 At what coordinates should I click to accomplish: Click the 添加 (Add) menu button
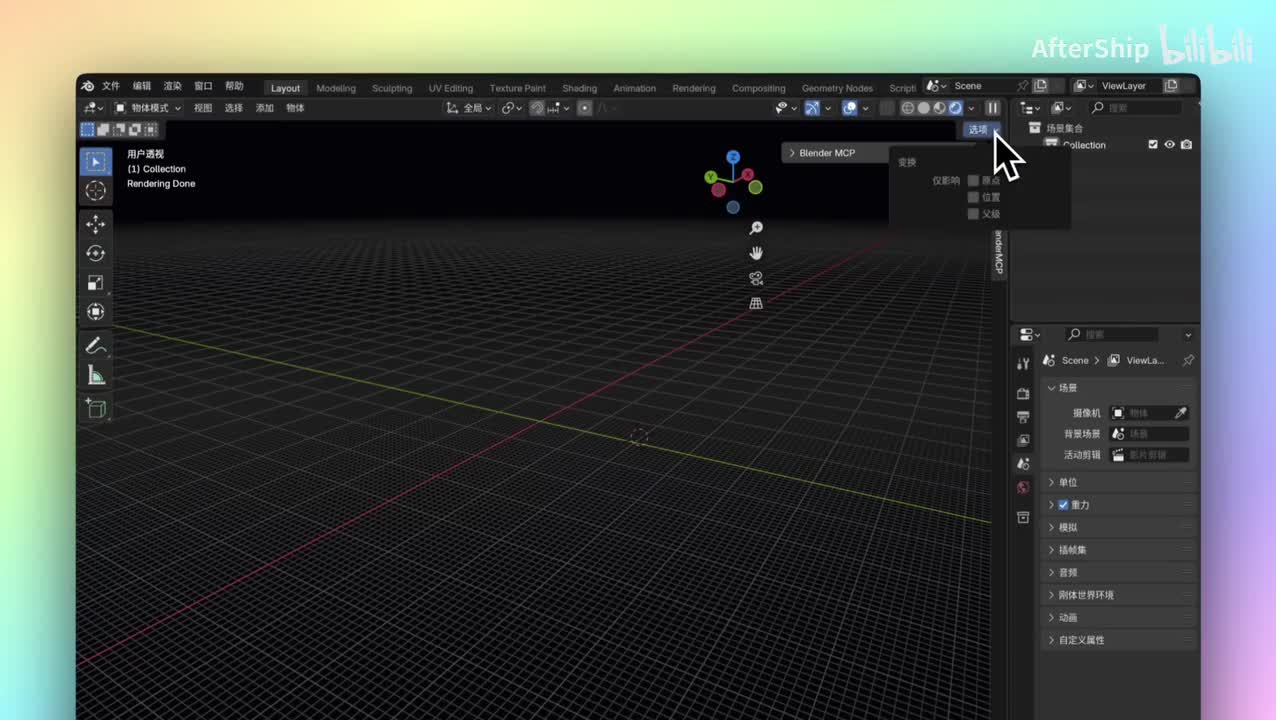click(x=264, y=108)
